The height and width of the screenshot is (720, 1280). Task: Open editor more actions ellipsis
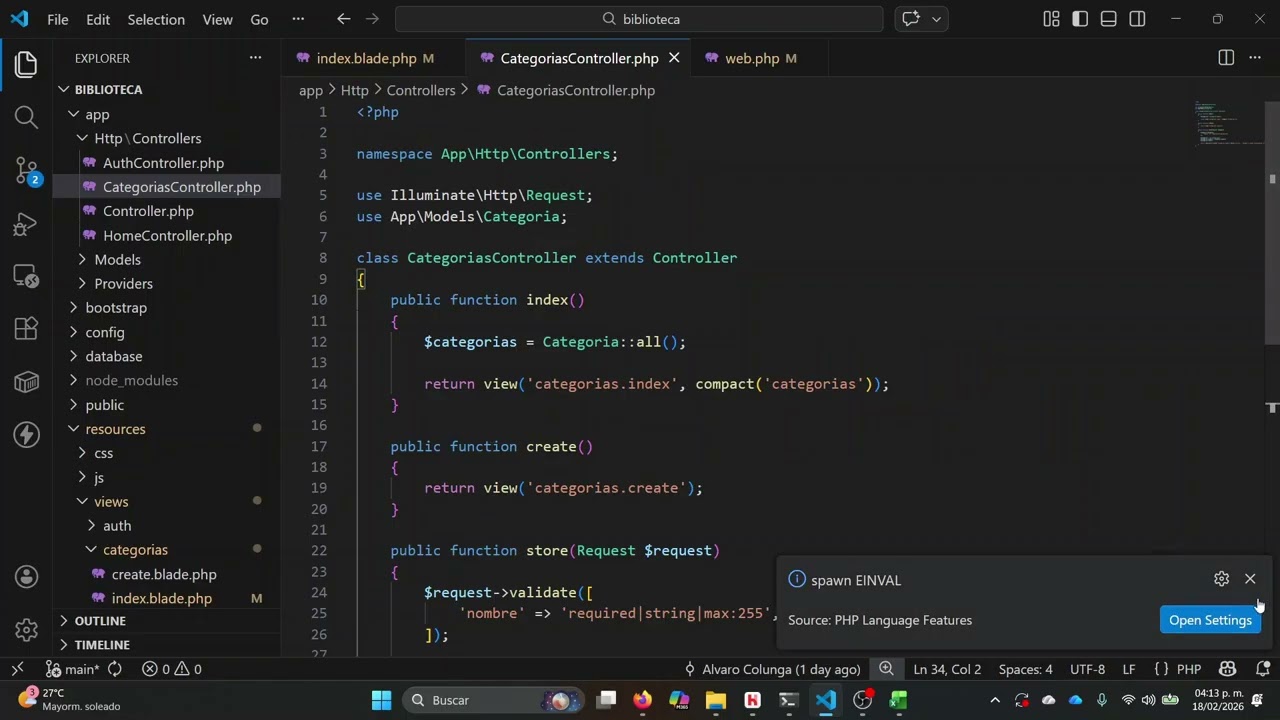point(1255,58)
